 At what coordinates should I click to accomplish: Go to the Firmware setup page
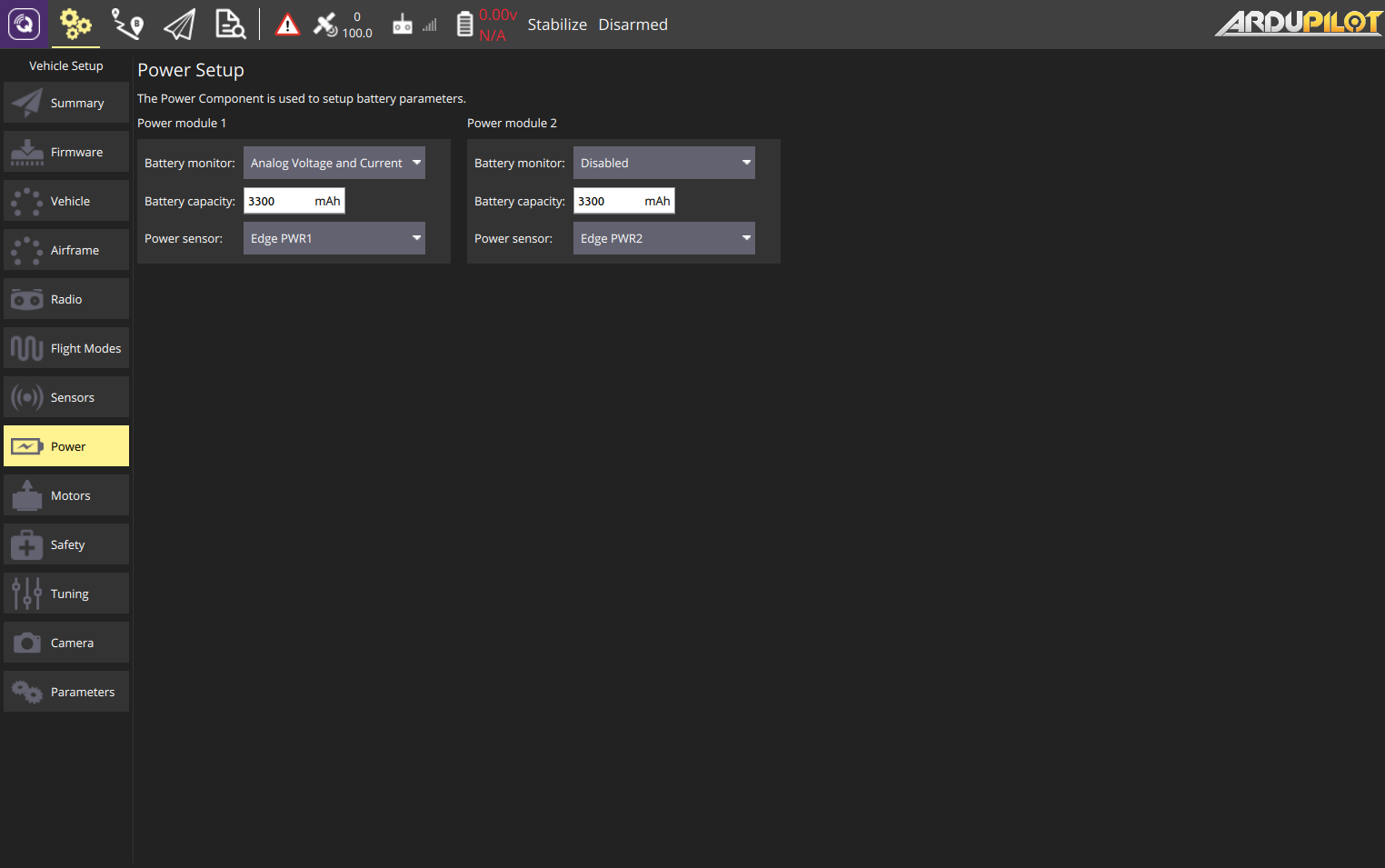point(66,152)
